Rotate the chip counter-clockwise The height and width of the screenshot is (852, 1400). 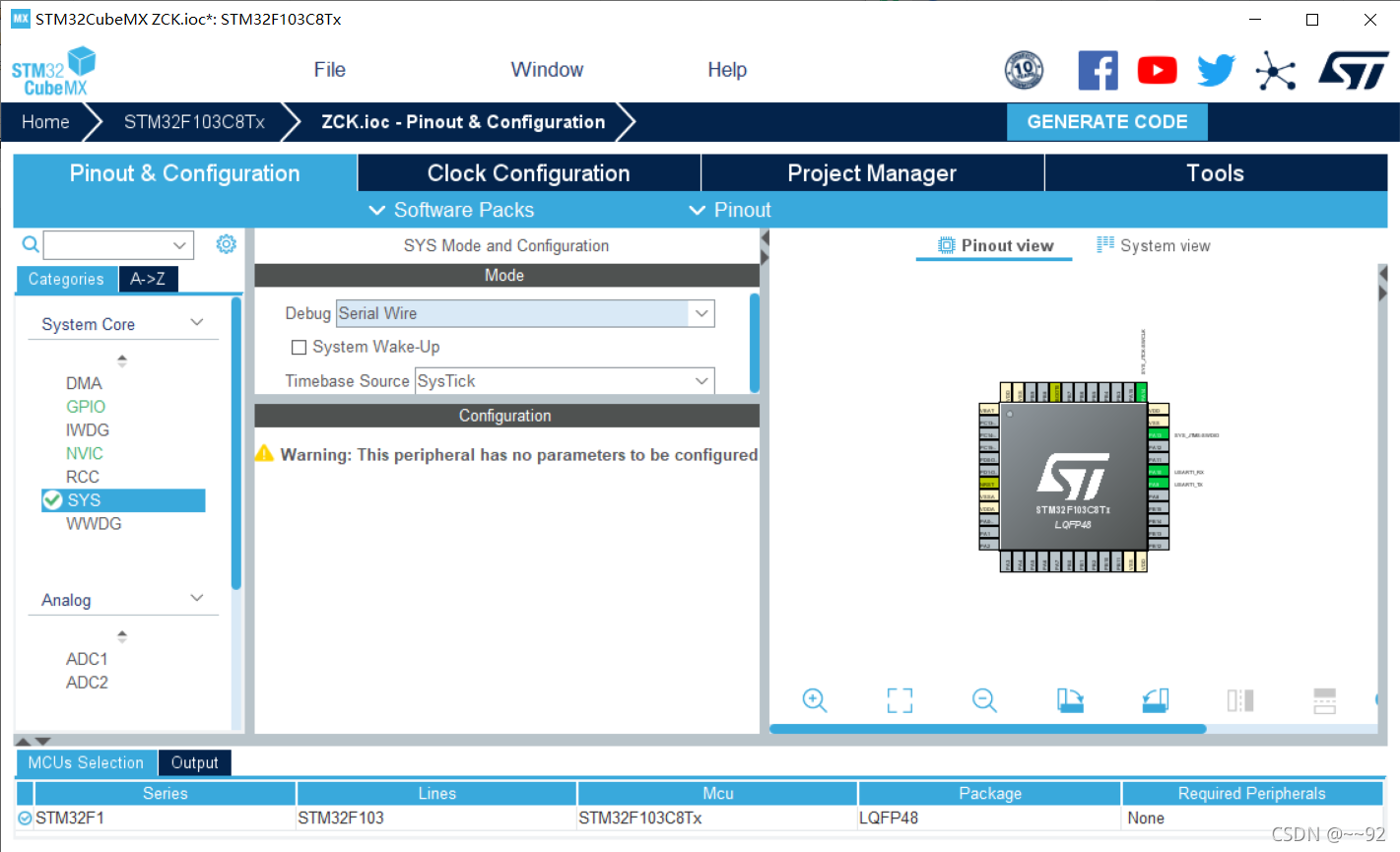[x=1155, y=700]
